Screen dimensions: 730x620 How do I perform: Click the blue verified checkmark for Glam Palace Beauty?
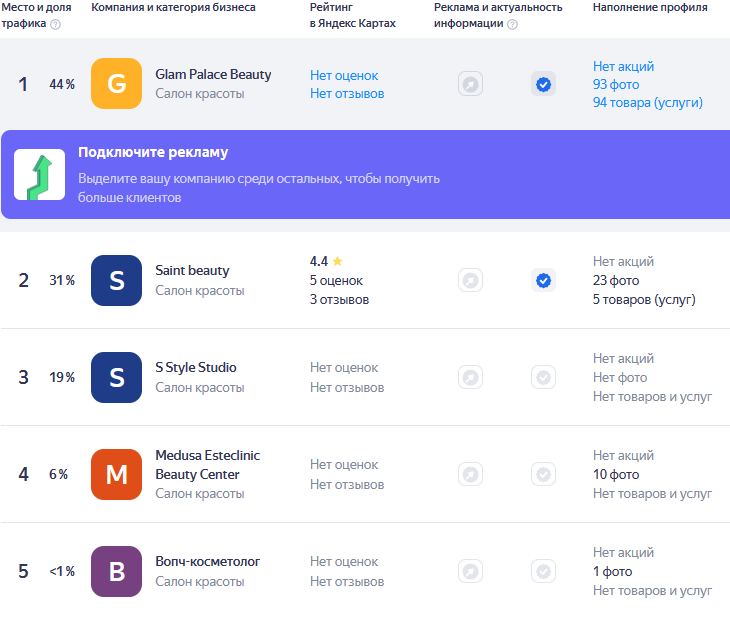coord(543,84)
